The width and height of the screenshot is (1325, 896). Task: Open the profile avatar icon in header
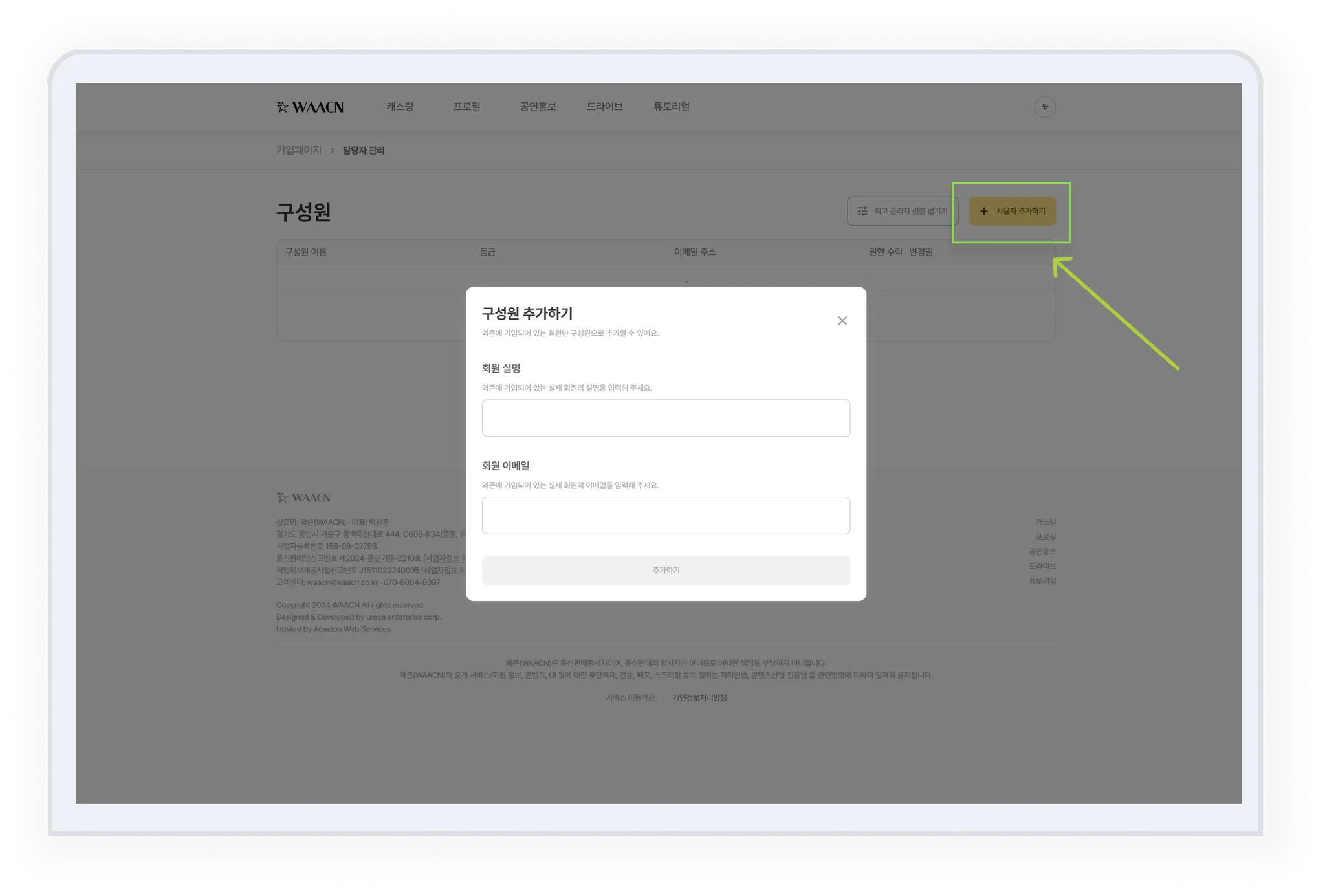[x=1045, y=107]
